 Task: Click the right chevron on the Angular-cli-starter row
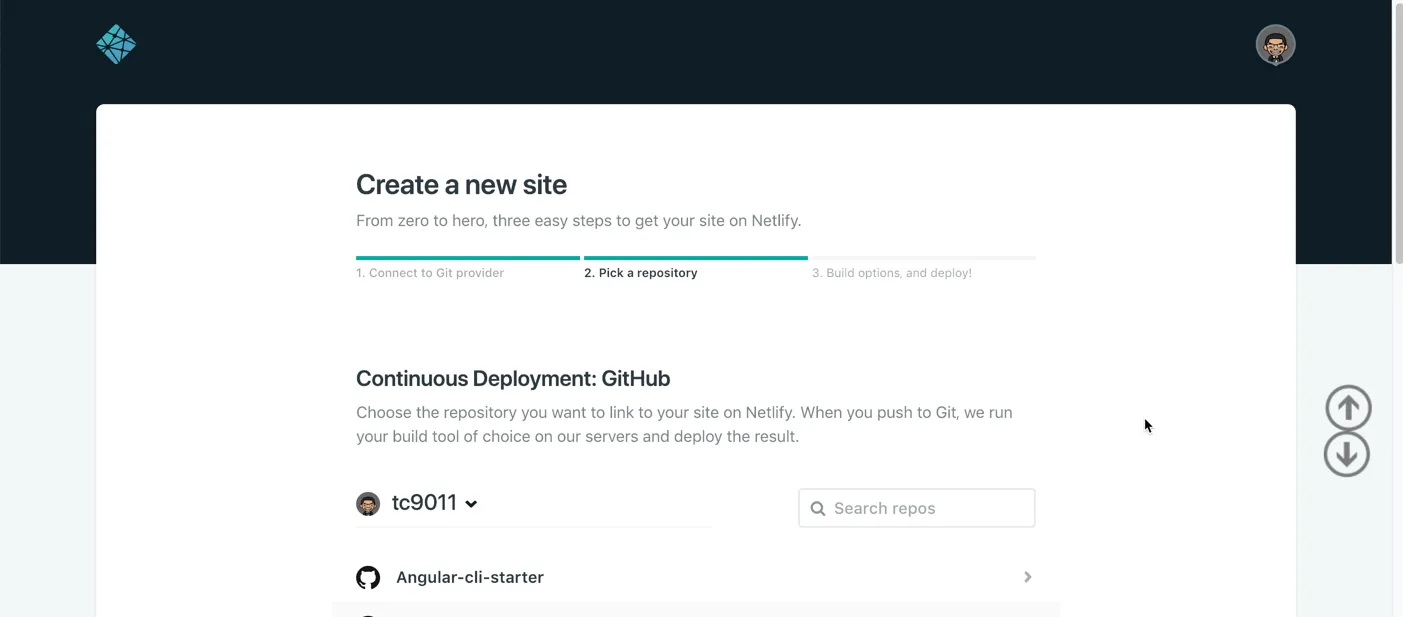(x=1027, y=577)
